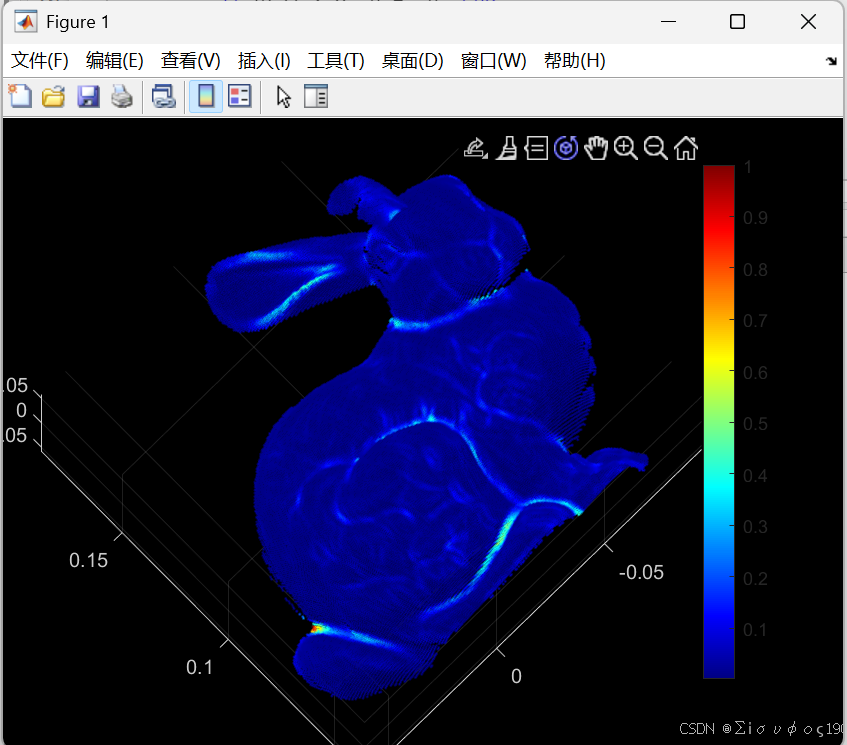Toggle the Rotate 3D tool
Screen dimensions: 847x745
(566, 148)
